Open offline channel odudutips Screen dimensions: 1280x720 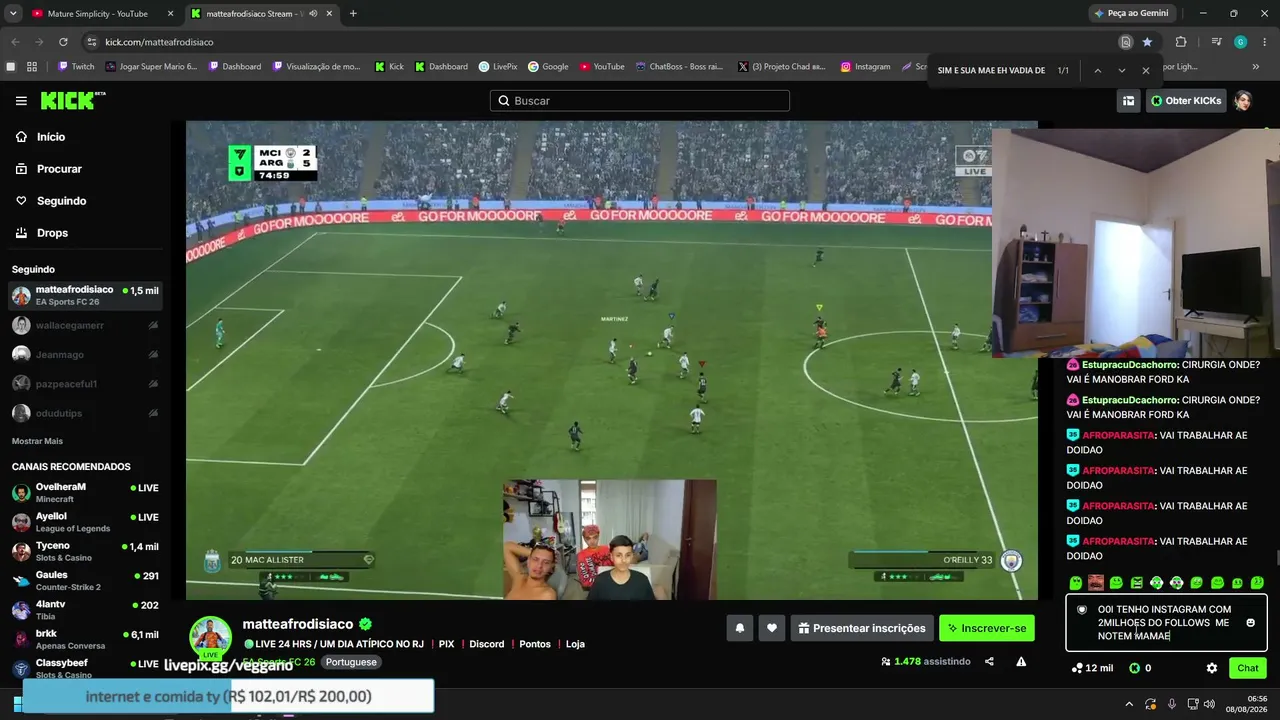[x=85, y=412]
